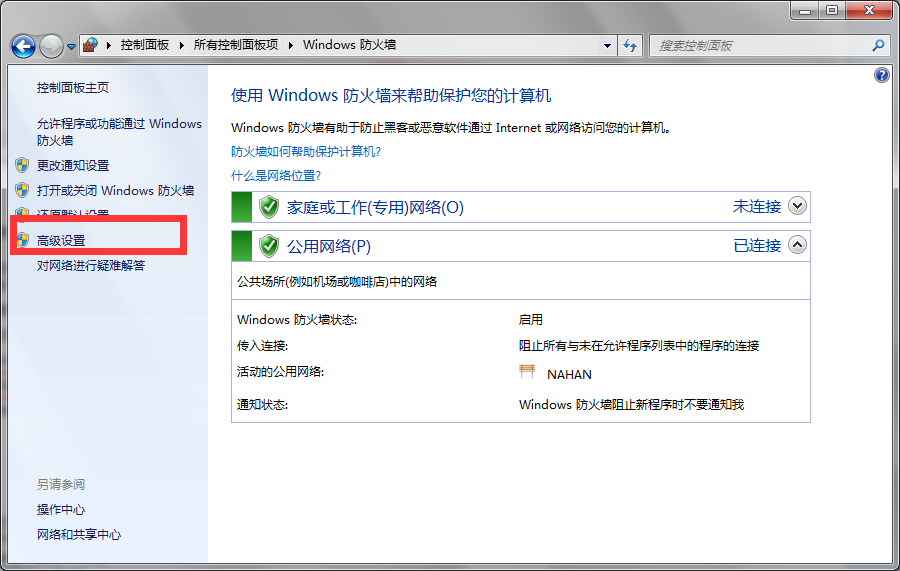Click shield icon beside 打开或关闭 Windows 防火墙
The width and height of the screenshot is (900, 571).
point(22,190)
